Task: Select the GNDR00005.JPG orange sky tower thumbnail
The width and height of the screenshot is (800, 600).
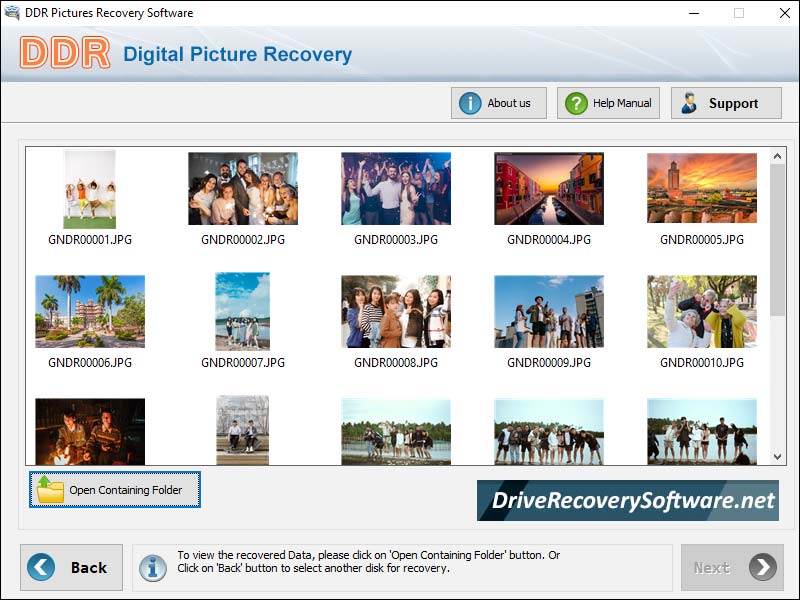Action: (702, 188)
